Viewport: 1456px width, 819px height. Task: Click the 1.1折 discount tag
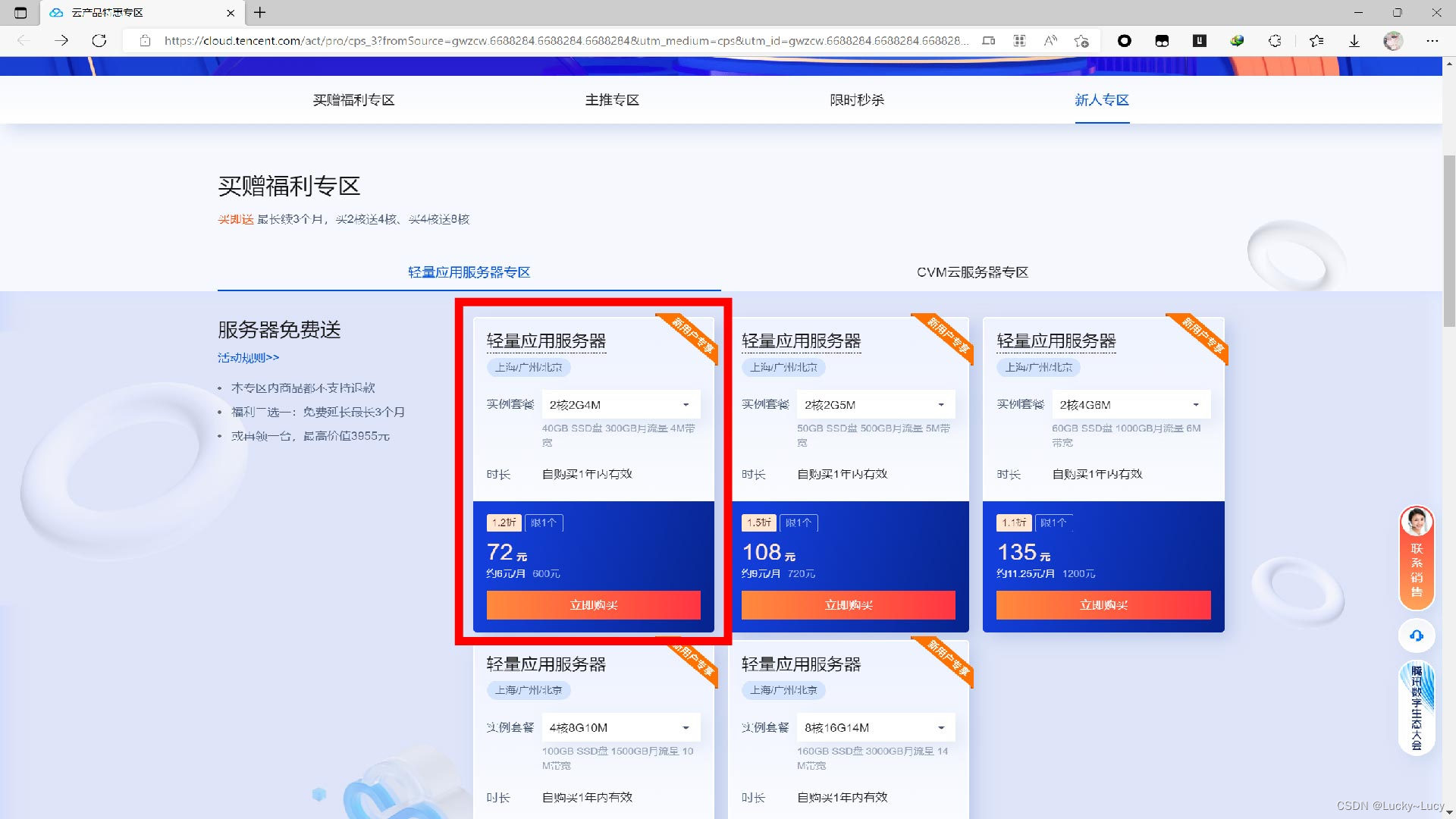pos(1013,522)
